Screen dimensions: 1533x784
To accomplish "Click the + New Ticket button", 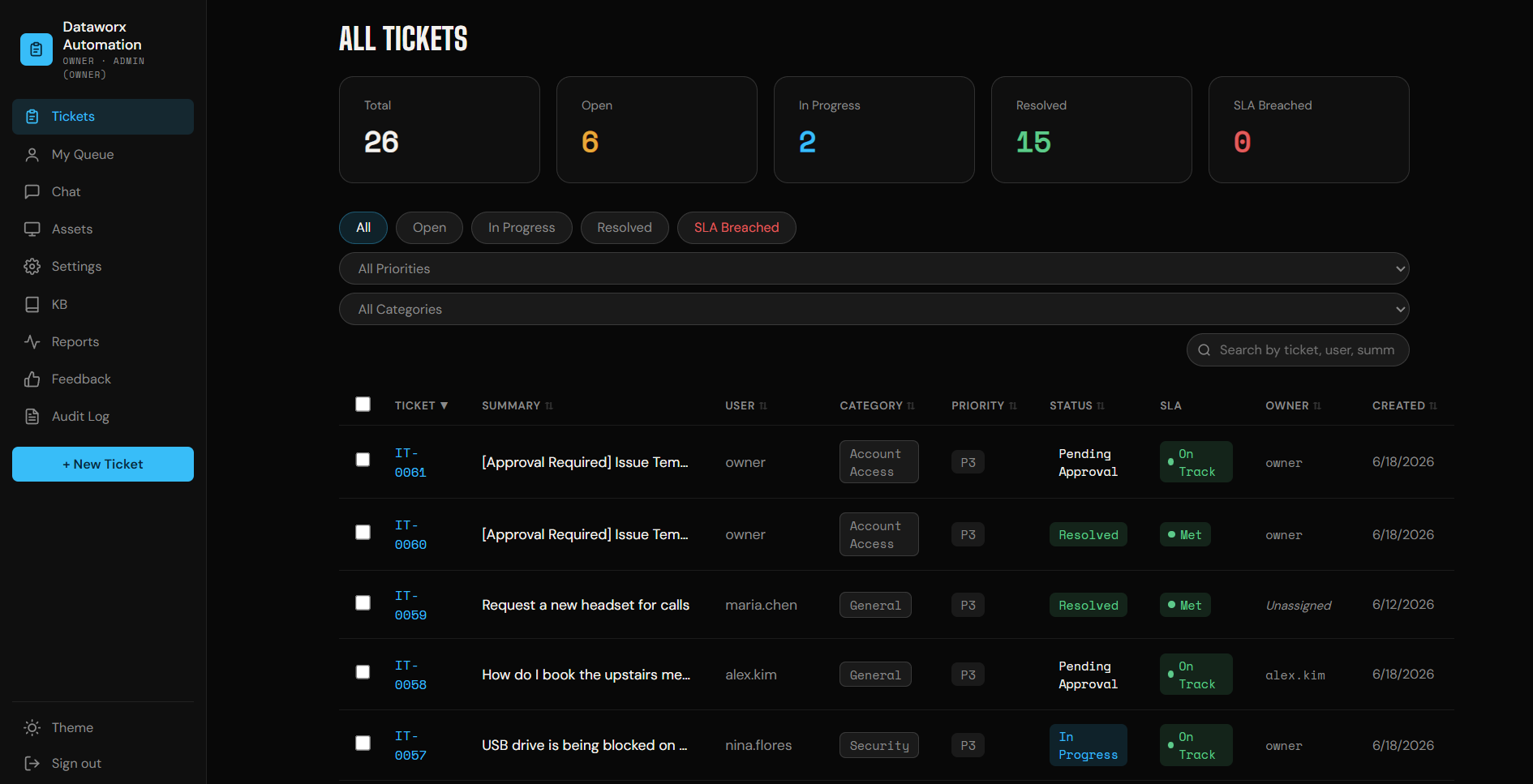I will click(x=103, y=465).
